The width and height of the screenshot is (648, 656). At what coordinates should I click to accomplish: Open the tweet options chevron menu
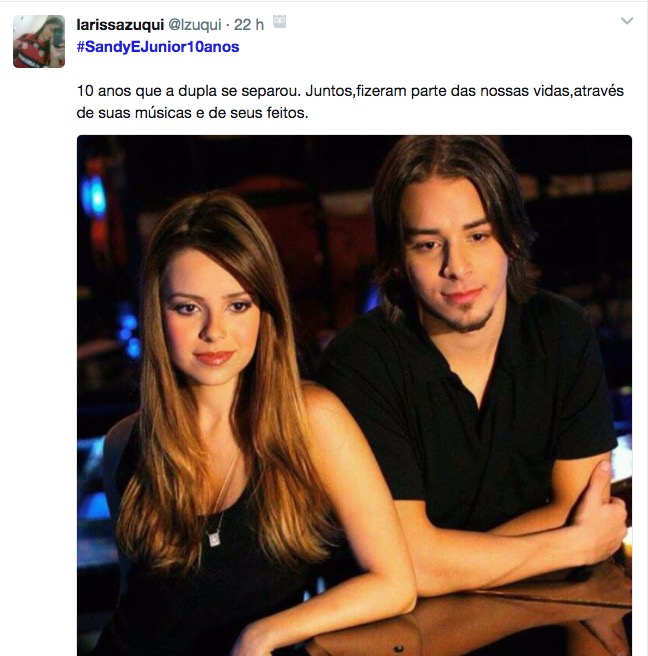point(627,20)
